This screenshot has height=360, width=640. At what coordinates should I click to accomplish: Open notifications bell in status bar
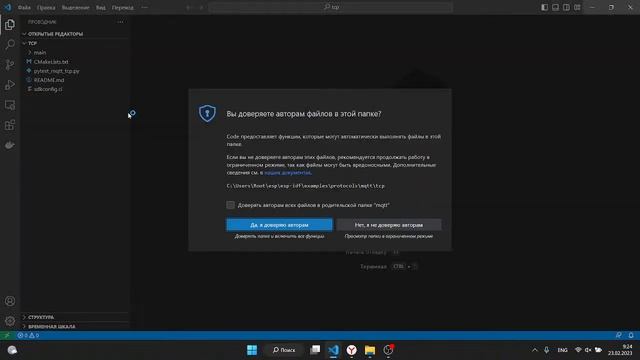click(x=631, y=335)
